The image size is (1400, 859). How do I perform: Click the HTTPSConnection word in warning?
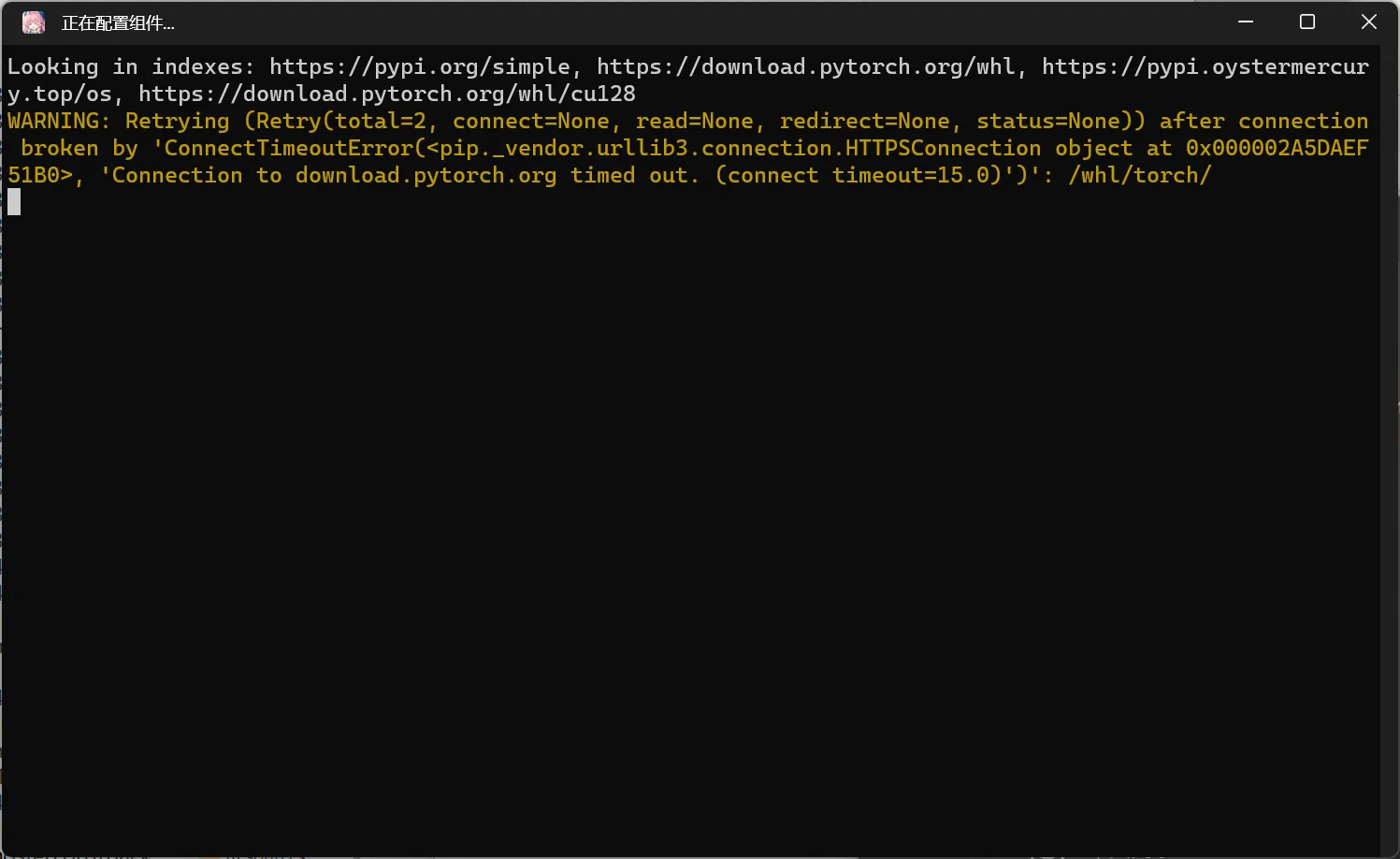943,148
